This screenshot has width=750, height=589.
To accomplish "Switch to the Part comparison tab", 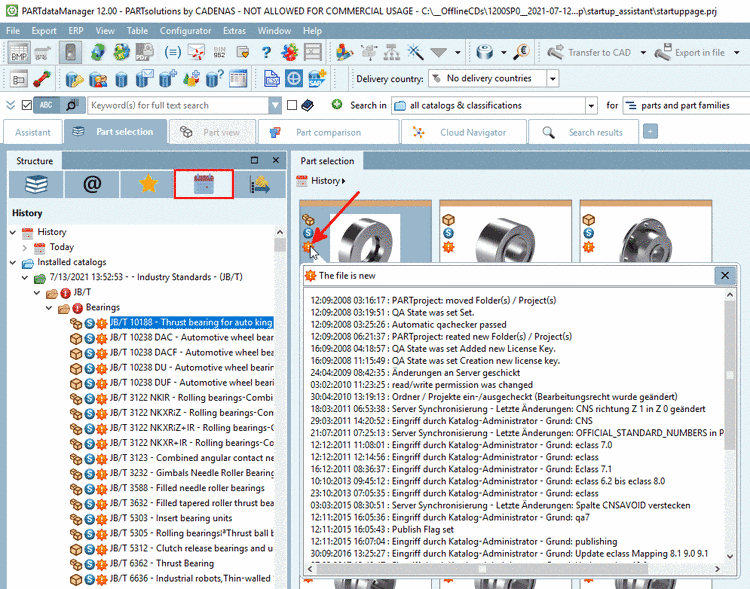I will [328, 132].
